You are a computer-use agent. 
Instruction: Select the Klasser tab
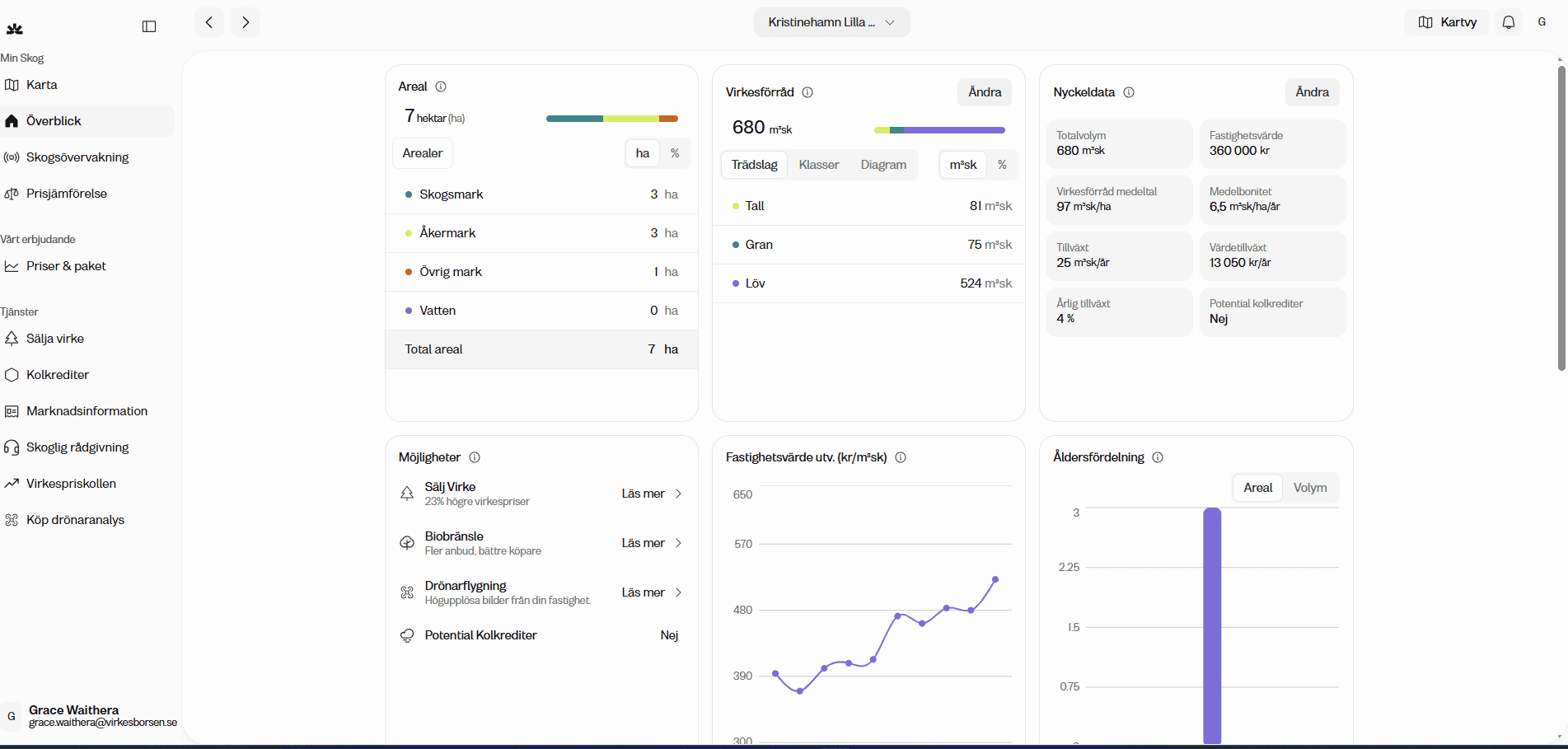pos(819,165)
